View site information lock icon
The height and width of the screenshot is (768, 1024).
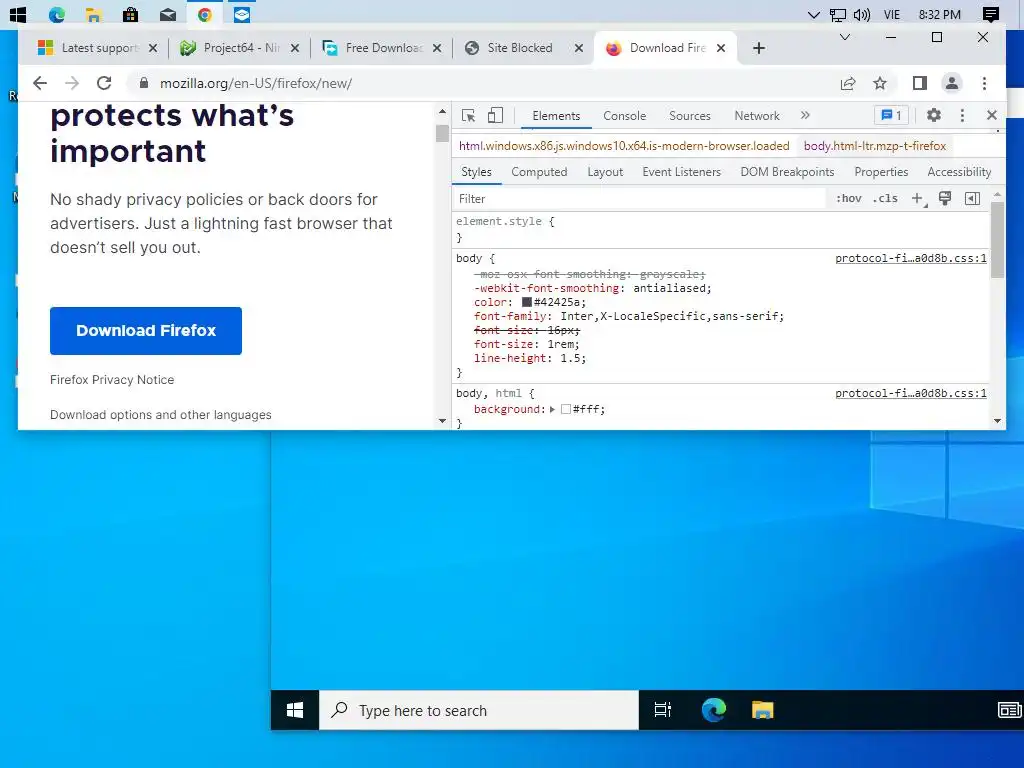coord(144,83)
